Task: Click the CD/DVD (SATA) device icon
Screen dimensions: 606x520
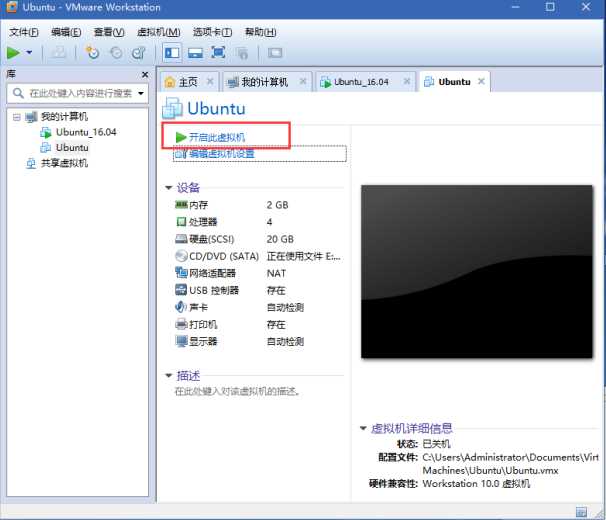Action: coord(181,256)
